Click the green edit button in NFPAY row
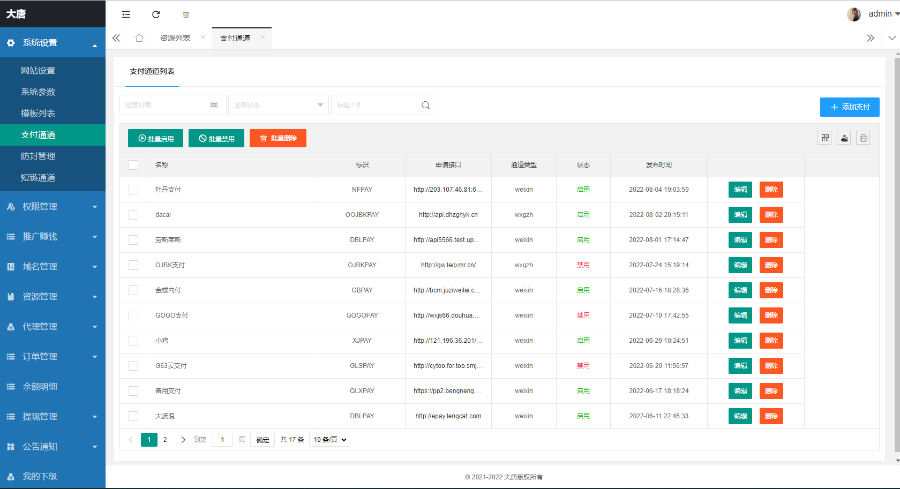The height and width of the screenshot is (489, 900). 740,189
